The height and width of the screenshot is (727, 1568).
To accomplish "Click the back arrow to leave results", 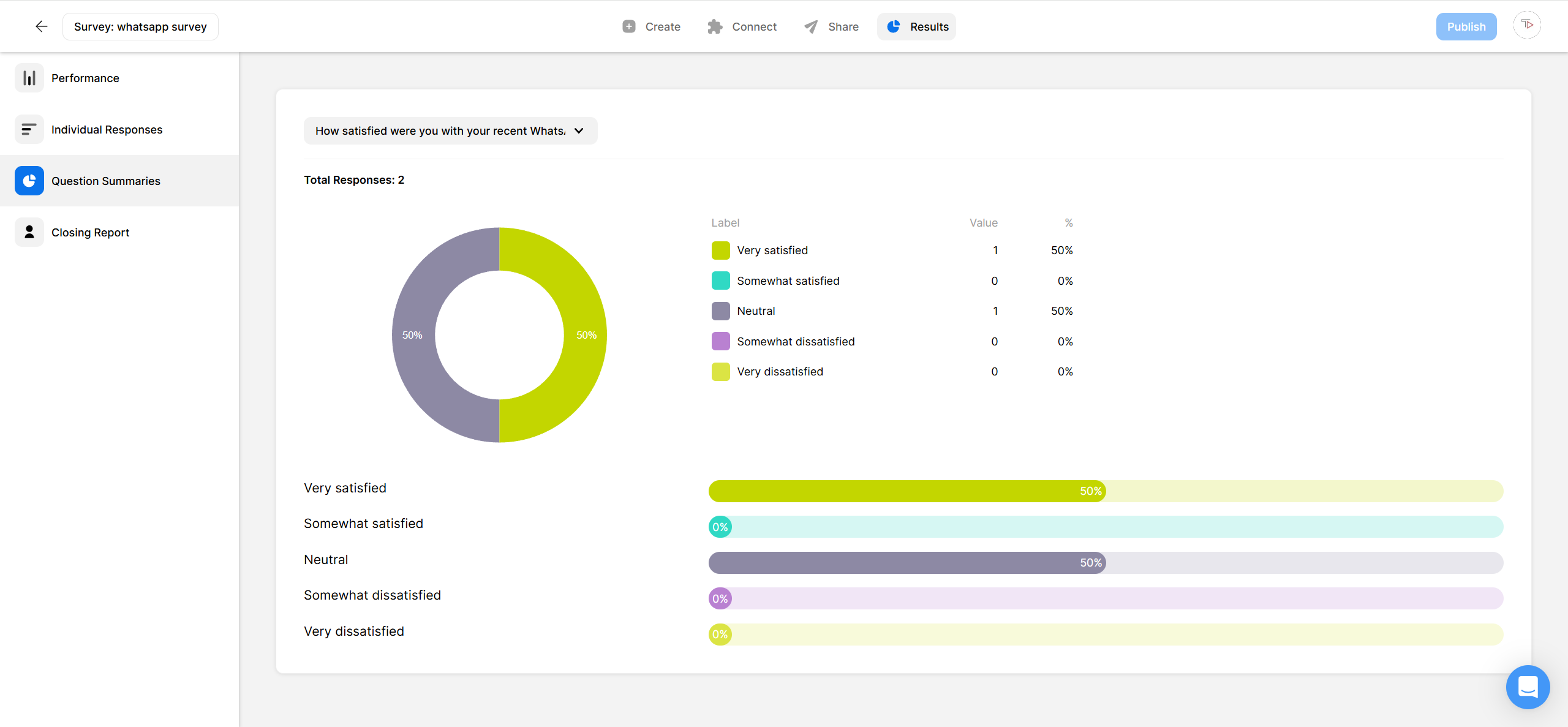I will 40,26.
